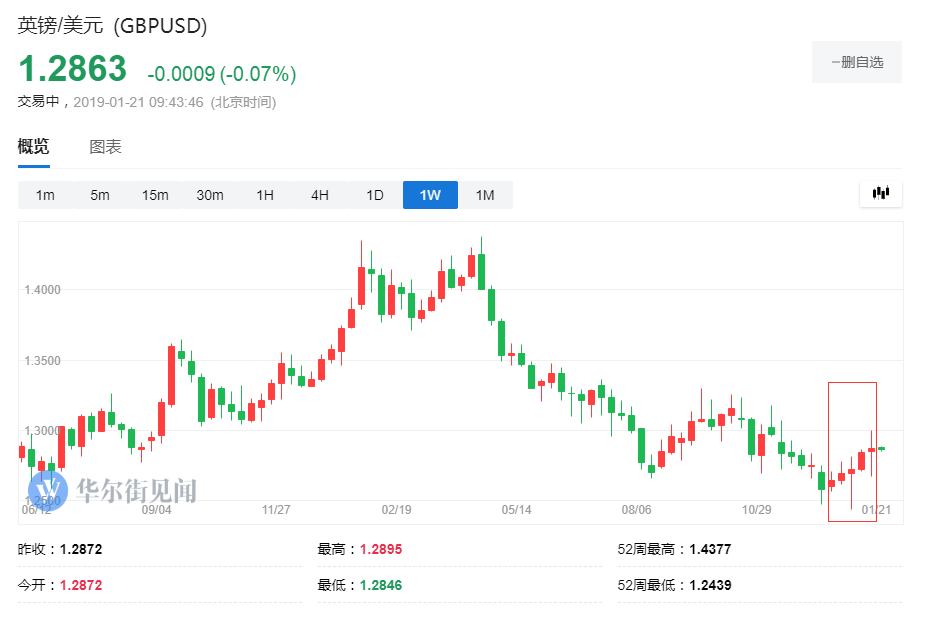Set chart to 1H interval
The width and height of the screenshot is (925, 629).
click(x=265, y=195)
